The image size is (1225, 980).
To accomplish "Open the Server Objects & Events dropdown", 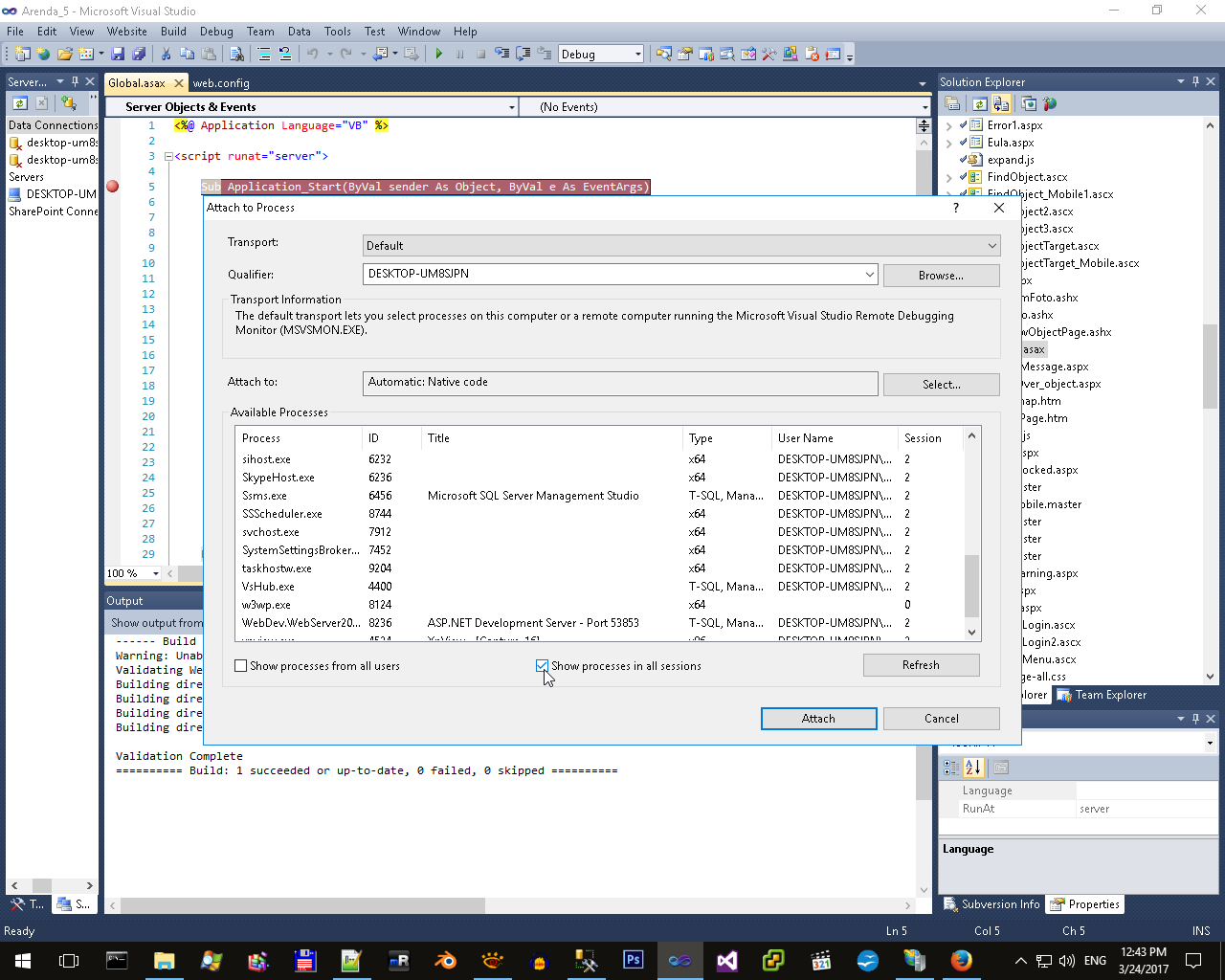I will [512, 107].
